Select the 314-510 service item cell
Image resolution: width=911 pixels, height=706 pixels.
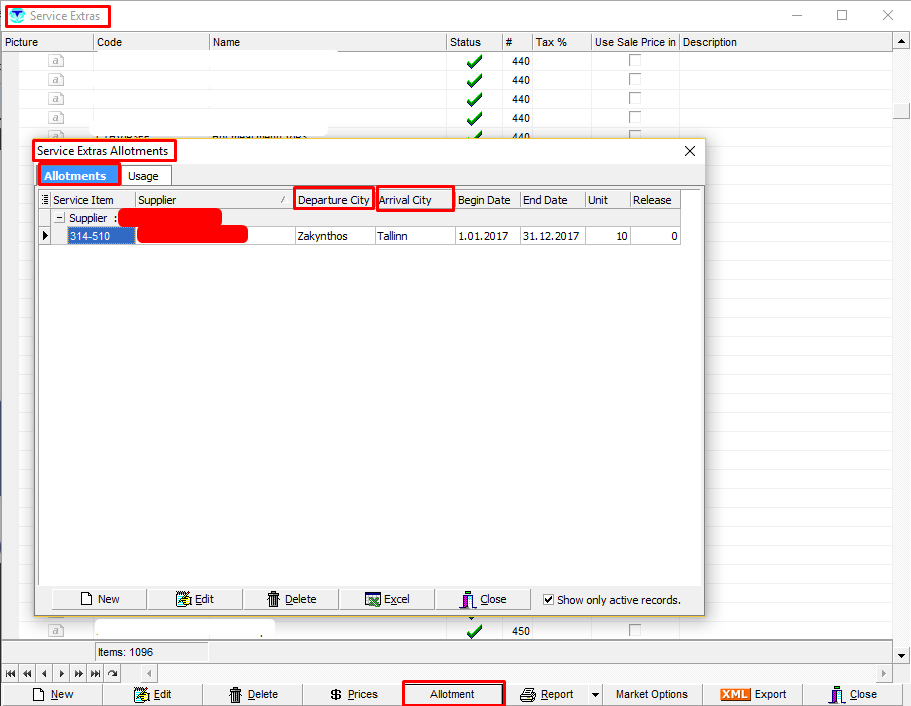click(x=100, y=236)
